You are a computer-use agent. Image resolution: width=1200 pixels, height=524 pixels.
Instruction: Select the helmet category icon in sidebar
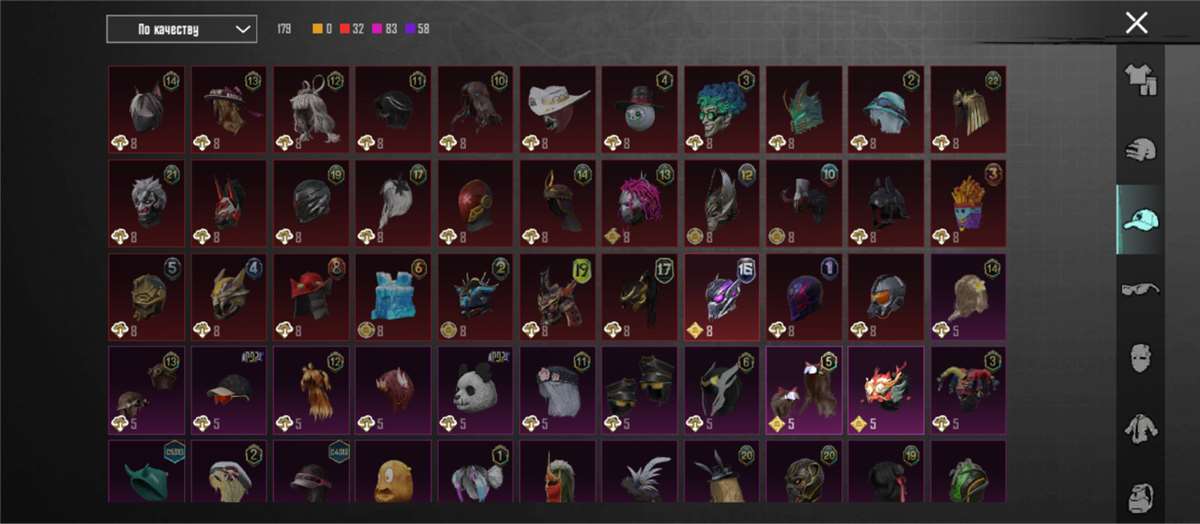coord(1141,150)
